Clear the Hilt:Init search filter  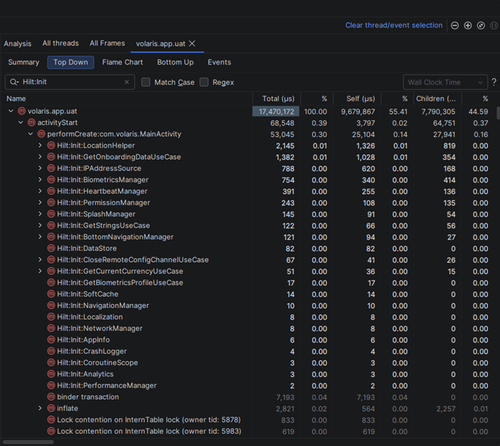[127, 82]
